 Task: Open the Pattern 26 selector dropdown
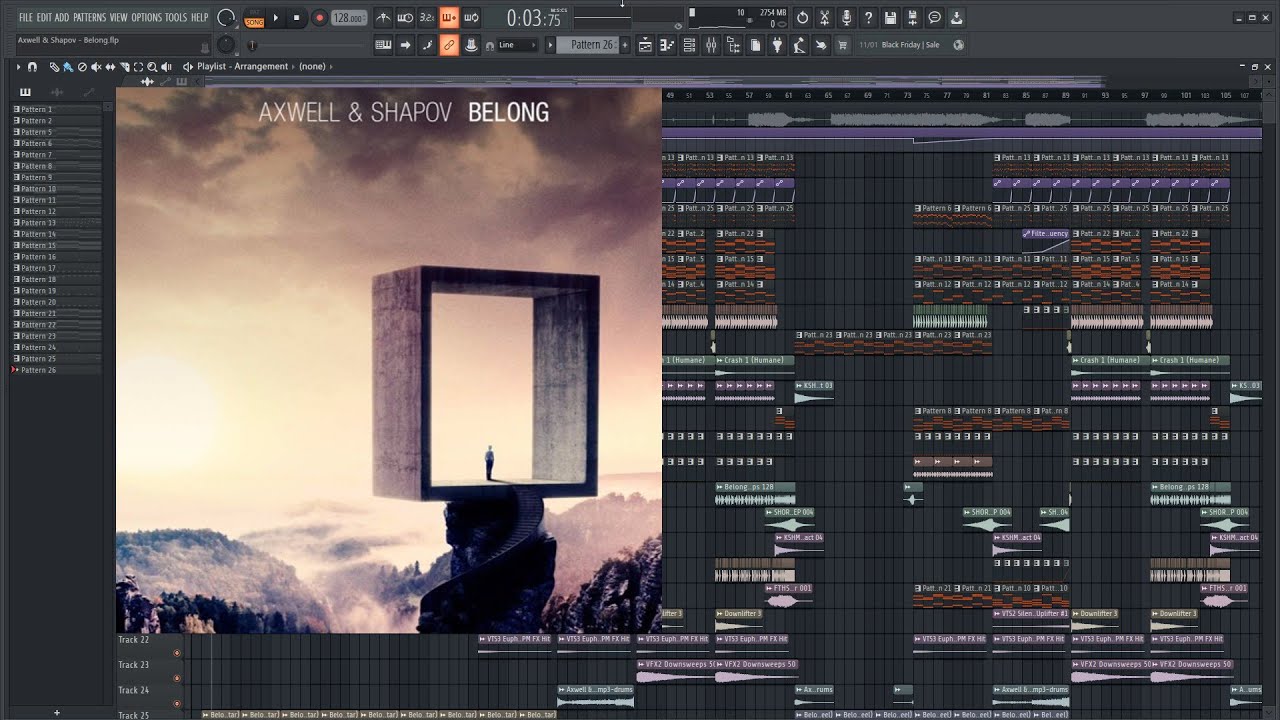(589, 45)
